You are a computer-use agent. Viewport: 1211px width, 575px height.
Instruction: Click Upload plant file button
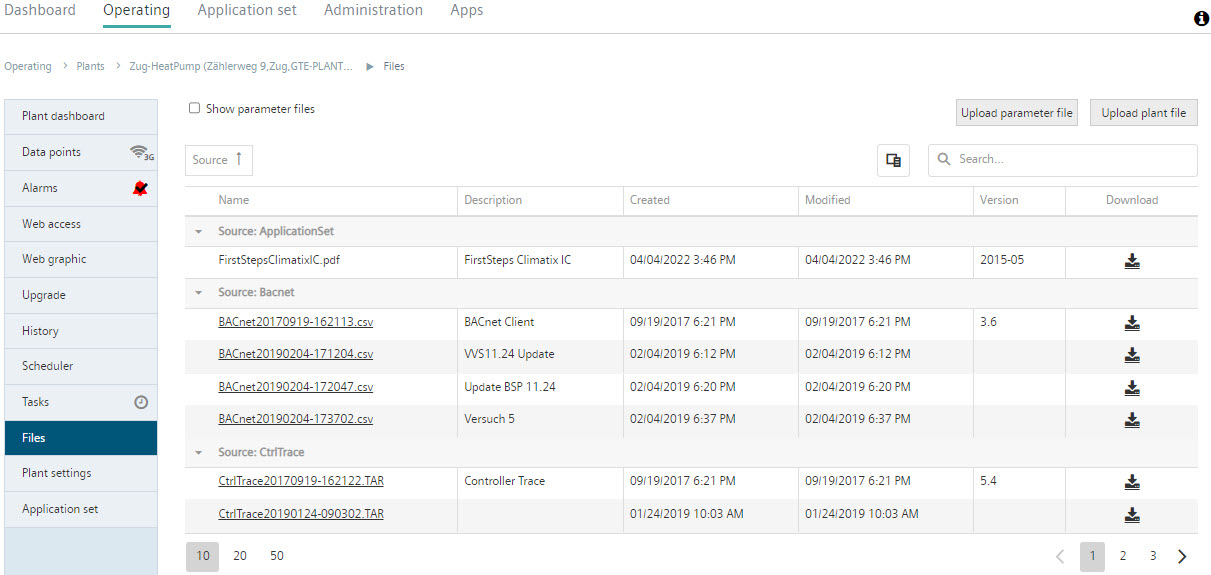(1144, 113)
